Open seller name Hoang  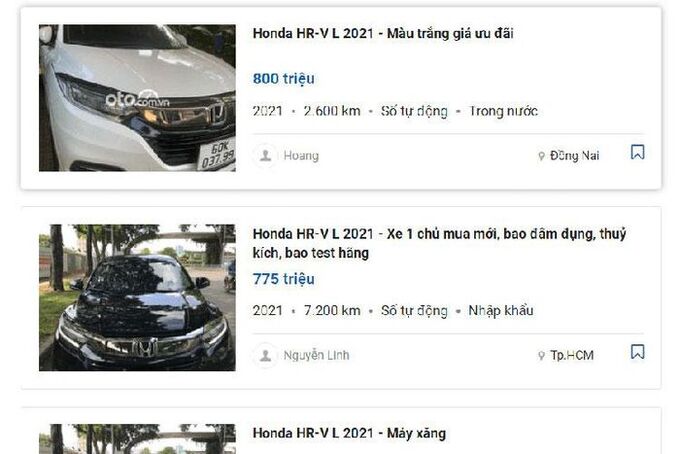pyautogui.click(x=301, y=156)
